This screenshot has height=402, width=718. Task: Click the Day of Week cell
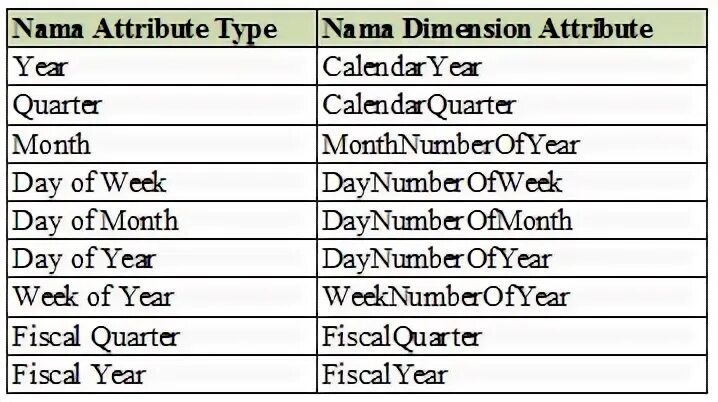click(162, 182)
